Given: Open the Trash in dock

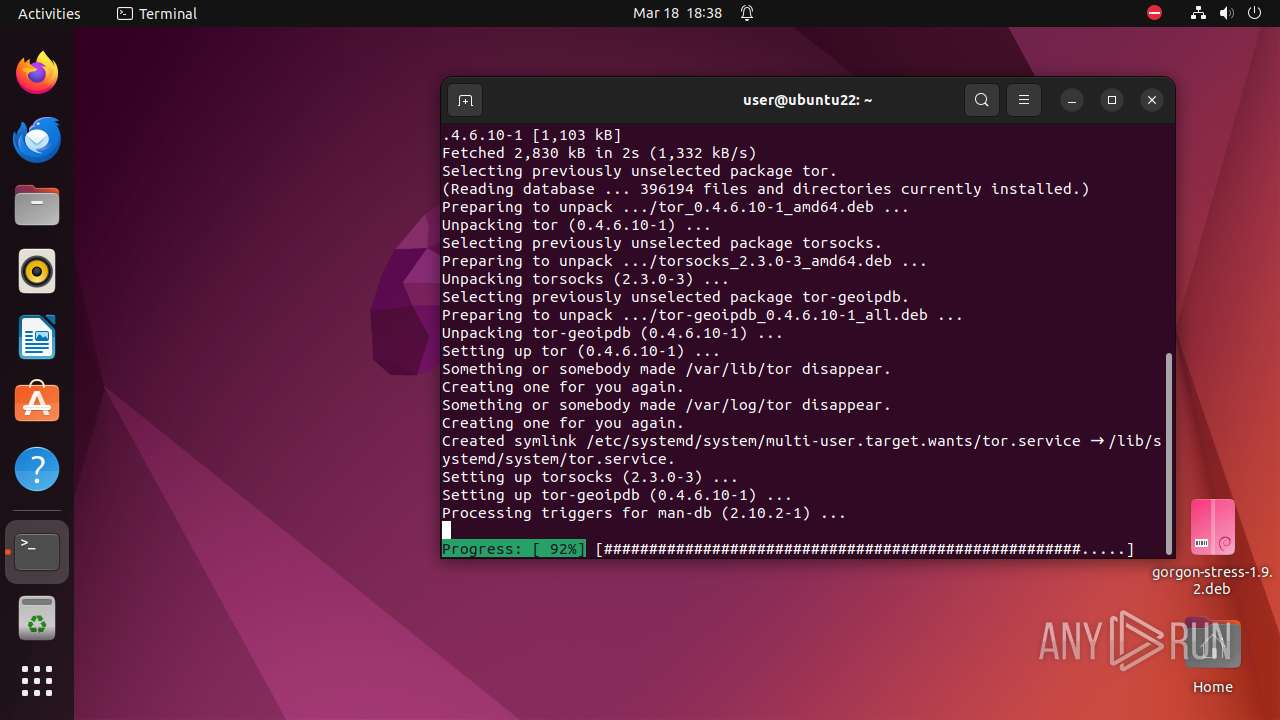Looking at the screenshot, I should coord(37,617).
